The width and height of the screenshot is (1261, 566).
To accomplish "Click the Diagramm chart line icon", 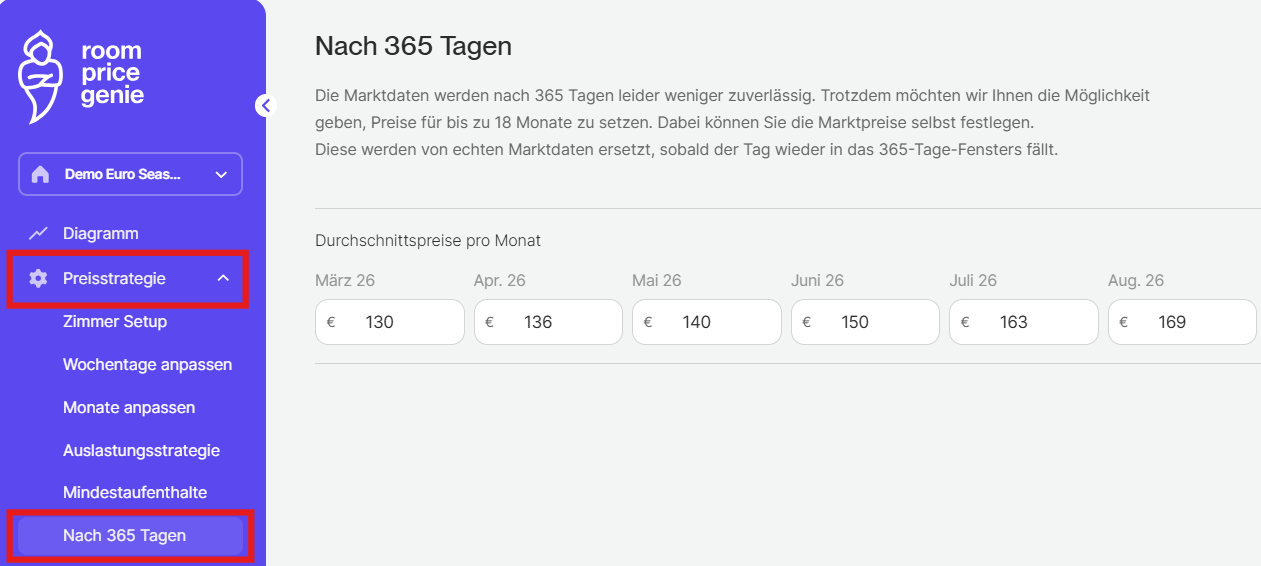I will (x=39, y=233).
